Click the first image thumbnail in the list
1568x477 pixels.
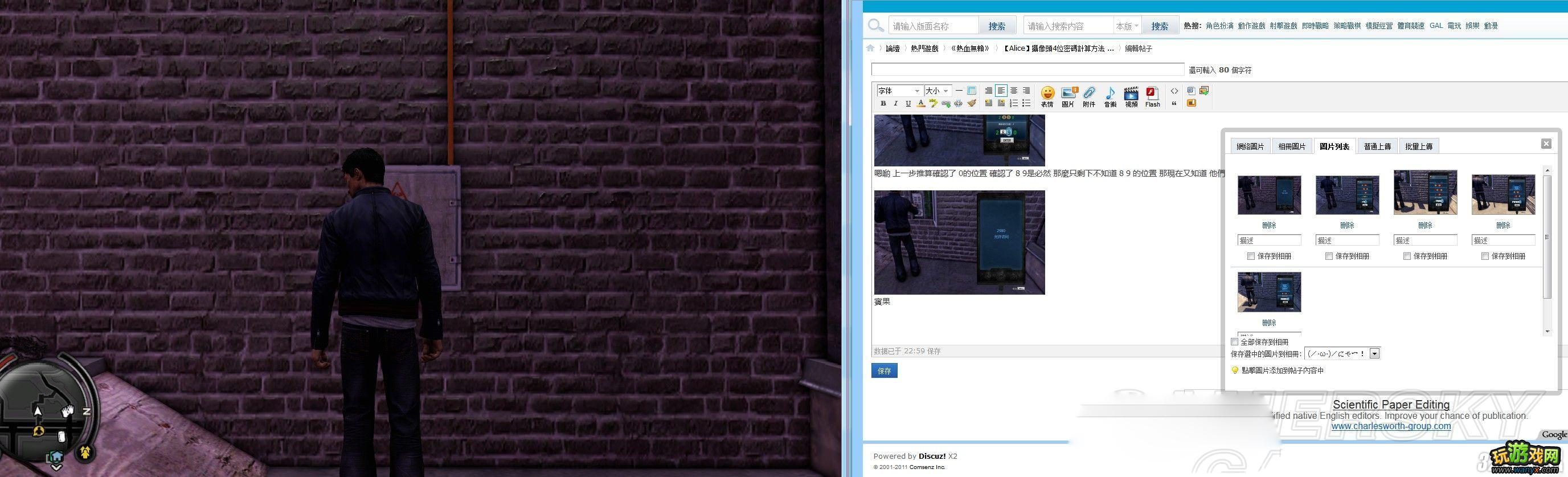pyautogui.click(x=1269, y=195)
